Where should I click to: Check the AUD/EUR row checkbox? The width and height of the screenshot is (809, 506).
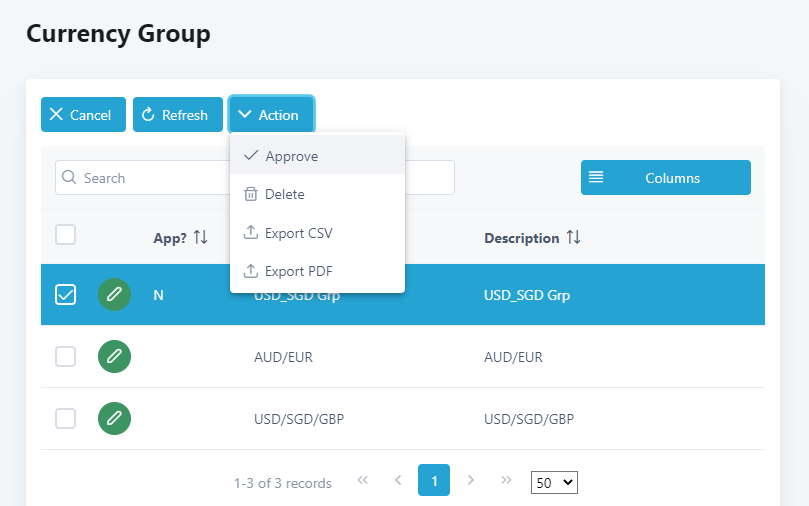tap(66, 356)
